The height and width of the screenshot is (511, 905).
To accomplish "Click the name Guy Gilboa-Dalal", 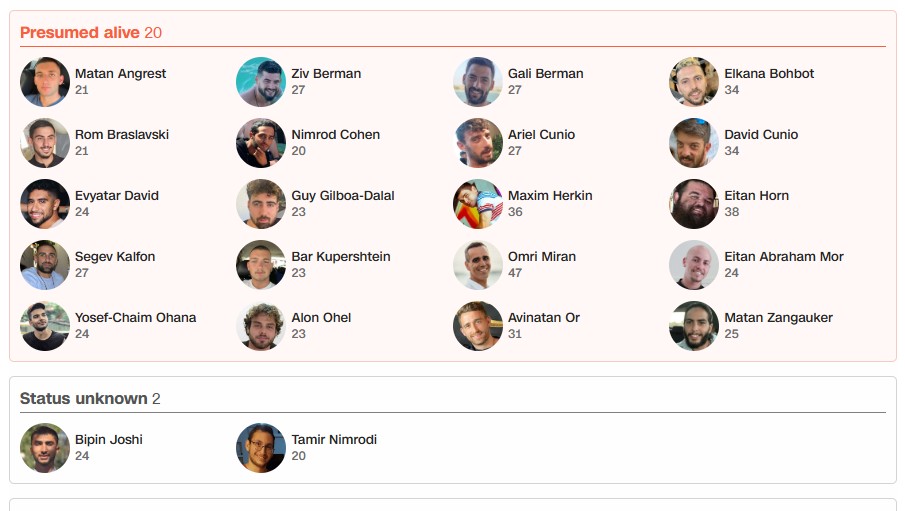I will click(343, 196).
